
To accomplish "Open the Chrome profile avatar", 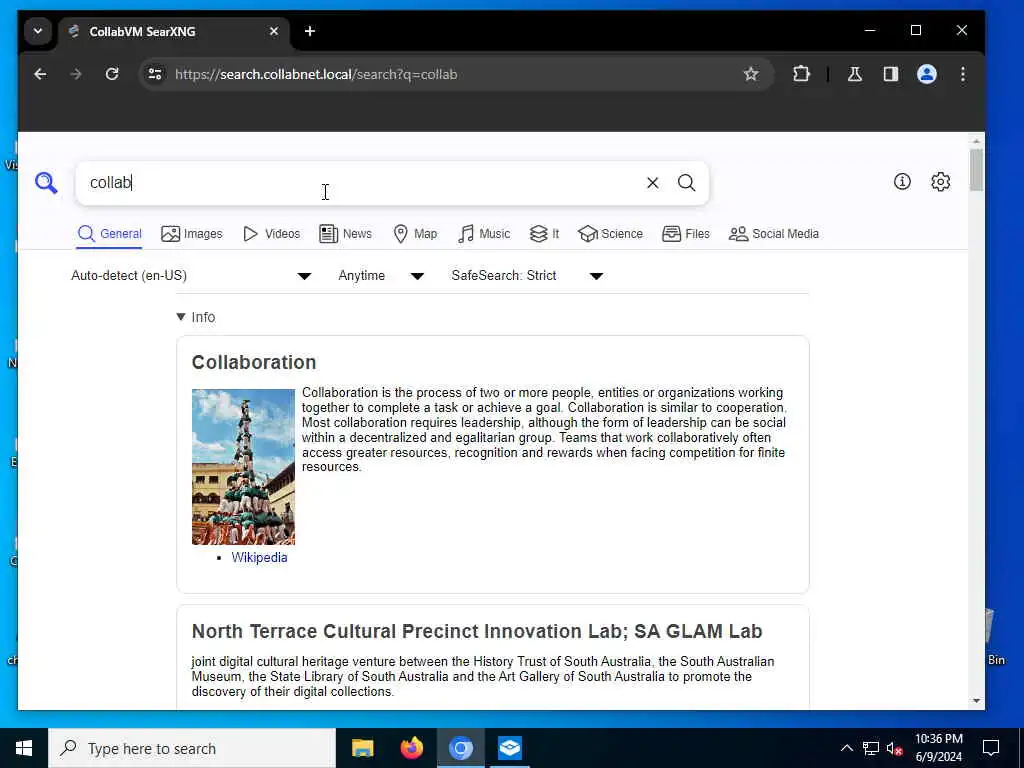I will click(x=927, y=74).
